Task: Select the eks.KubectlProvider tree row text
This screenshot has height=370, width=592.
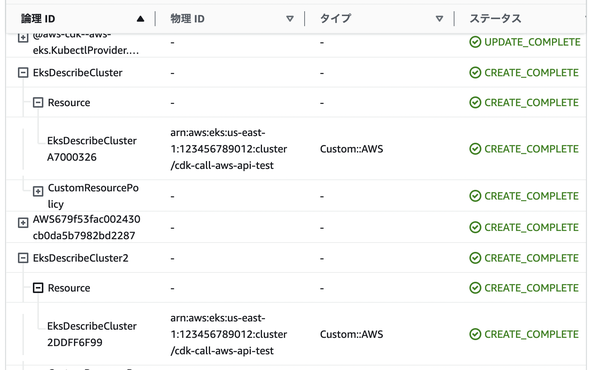Action: (x=86, y=45)
